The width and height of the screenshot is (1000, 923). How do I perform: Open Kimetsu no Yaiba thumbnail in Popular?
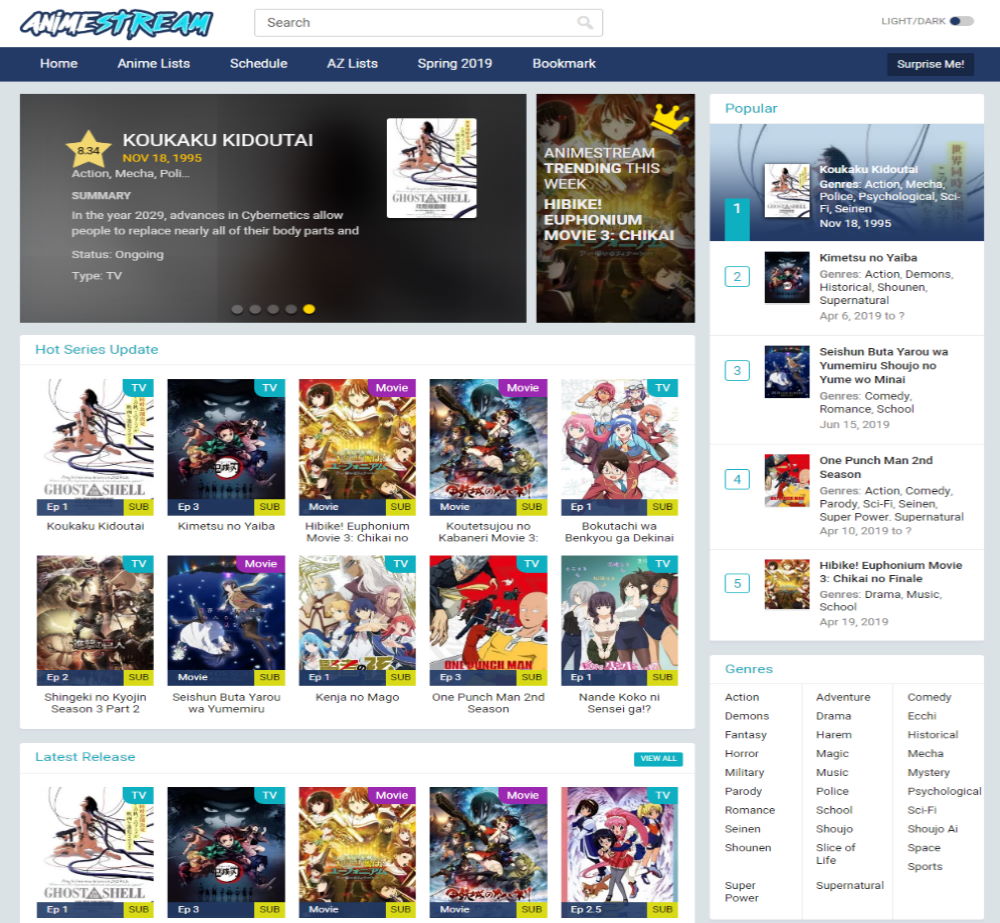pyautogui.click(x=787, y=277)
